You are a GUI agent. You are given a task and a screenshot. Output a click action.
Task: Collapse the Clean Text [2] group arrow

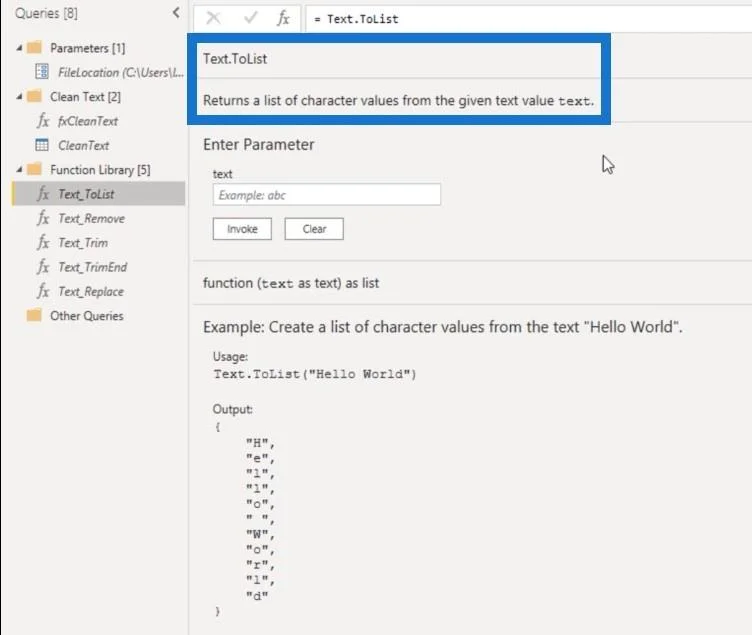19,96
